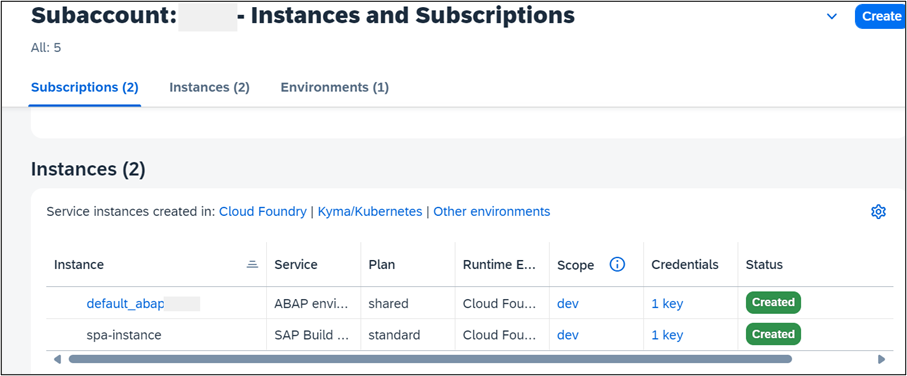Viewport: 907px width, 376px height.
Task: Open the table settings gear icon
Action: pyautogui.click(x=878, y=212)
